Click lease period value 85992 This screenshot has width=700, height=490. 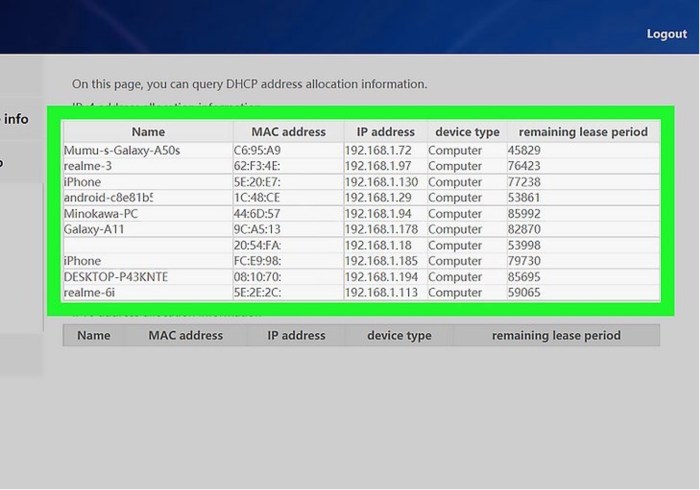524,214
